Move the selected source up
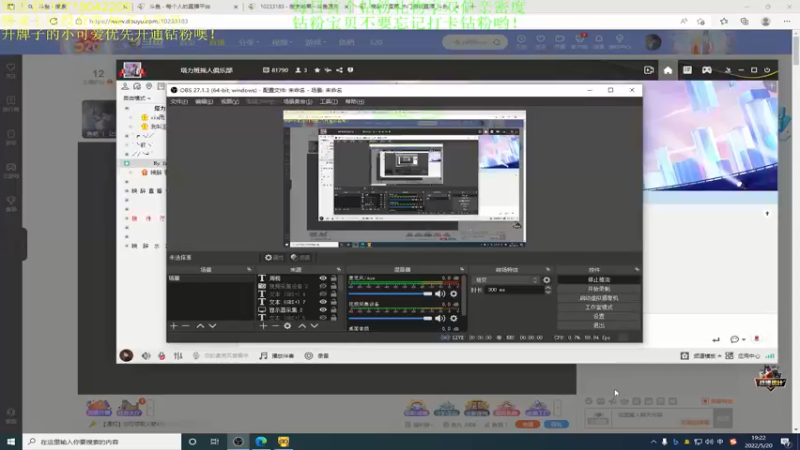This screenshot has height=450, width=800. (x=302, y=326)
